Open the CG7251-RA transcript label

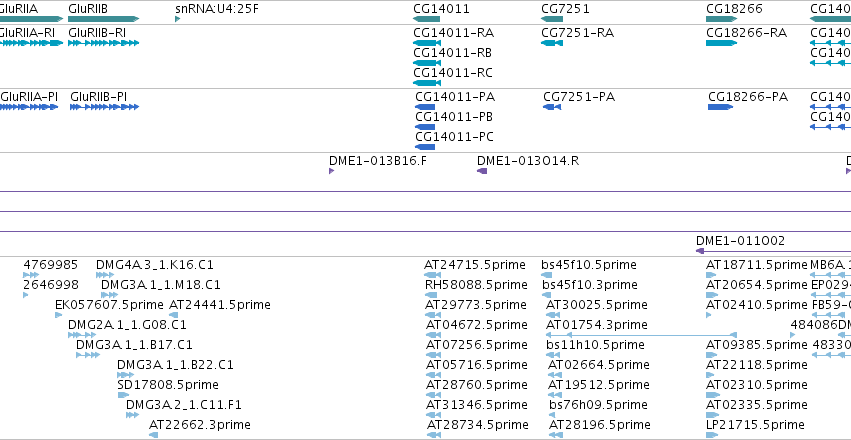click(577, 33)
